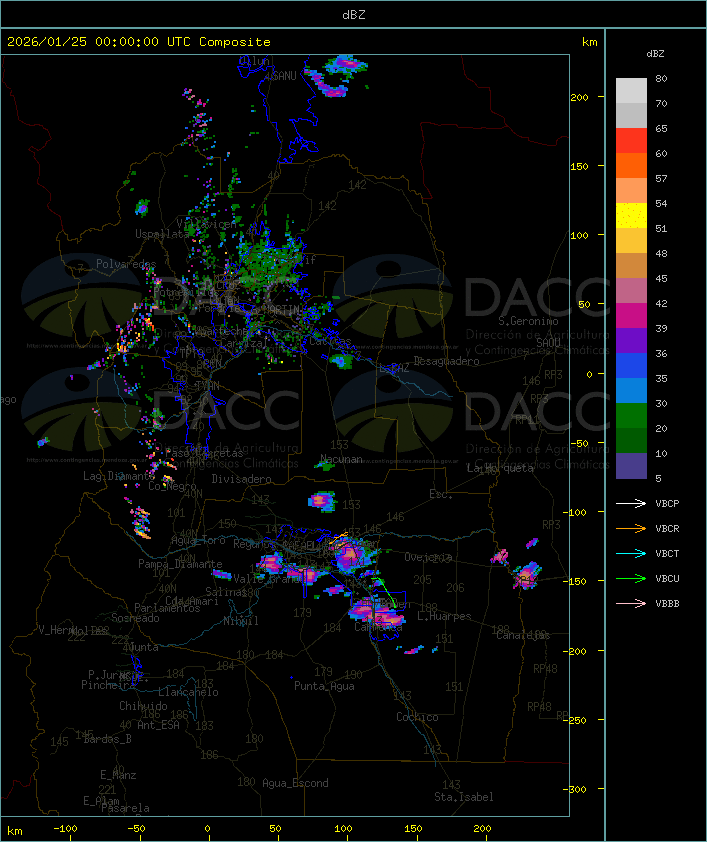
Task: Select the yellow dotted 51-54 dBZ swatch
Action: [x=631, y=216]
